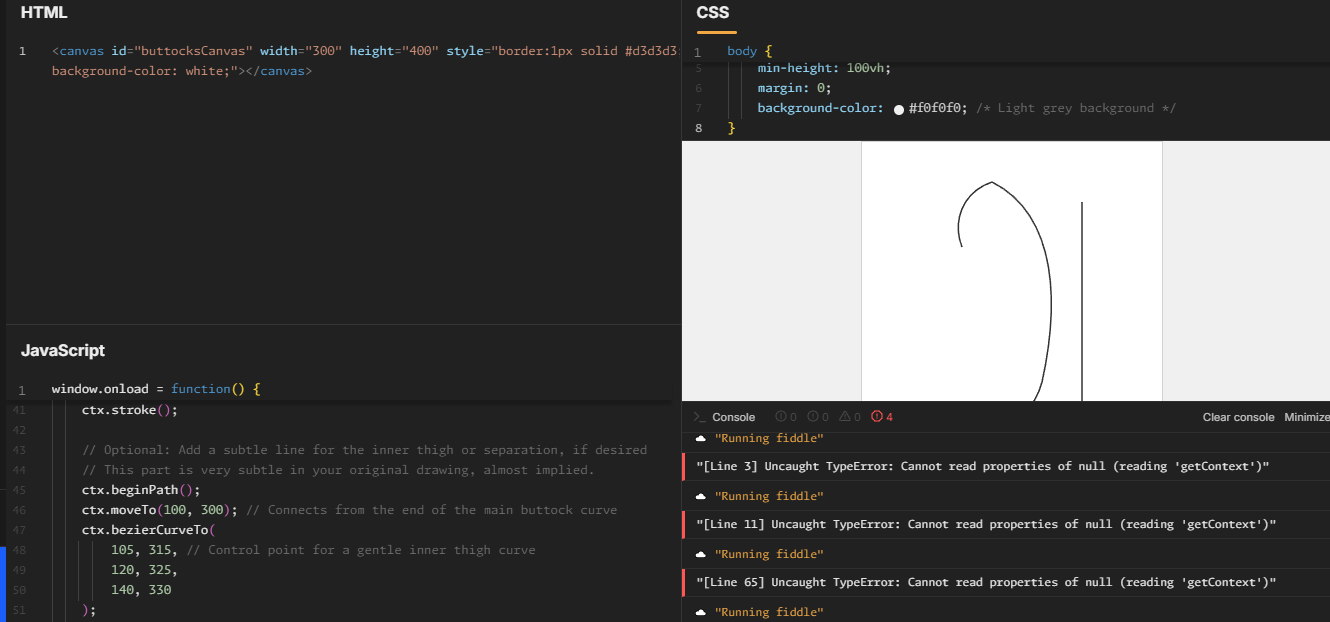Viewport: 1330px width, 622px height.
Task: Place cursor on 'ctx.beginPath();' line
Action: point(141,490)
